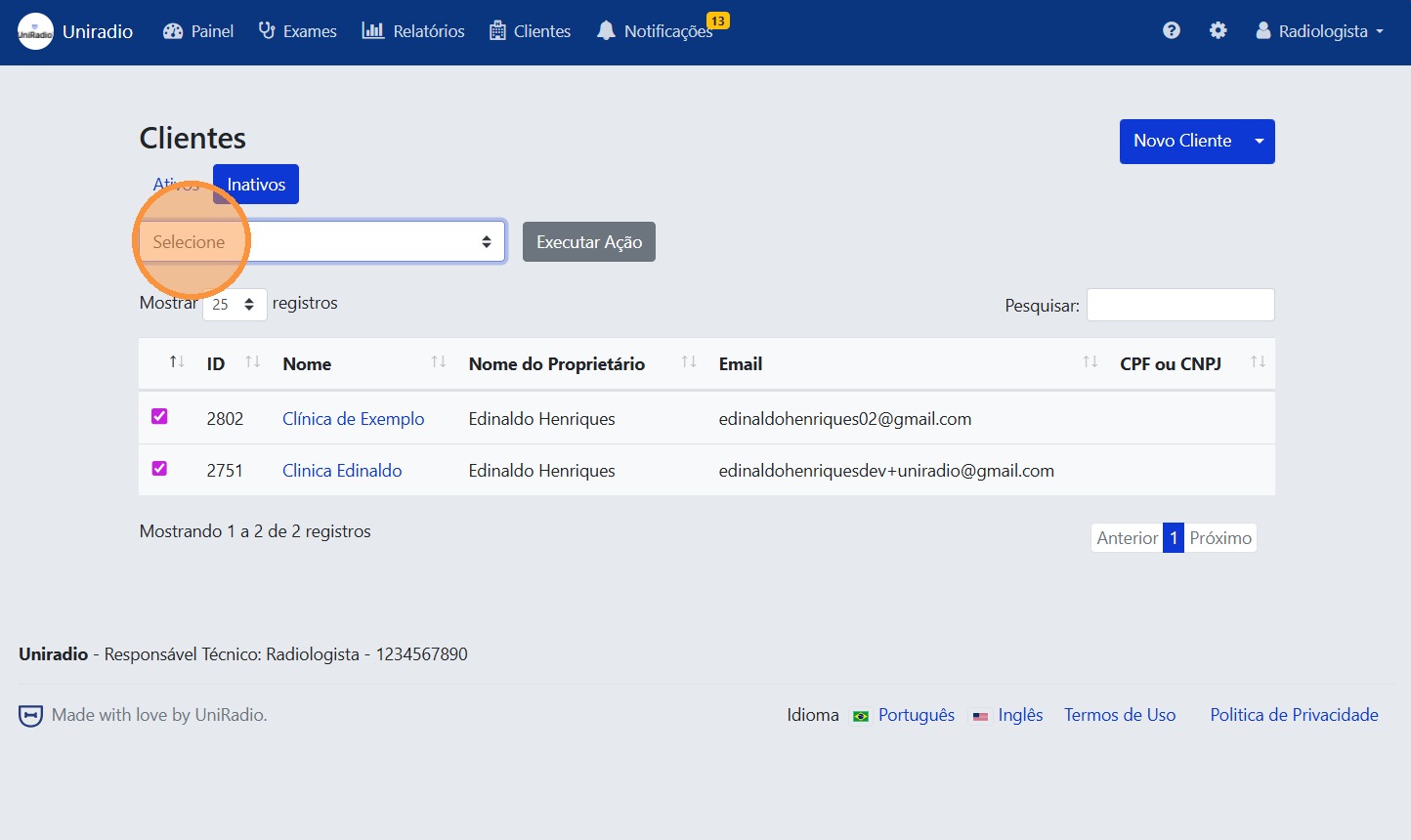Screen dimensions: 1411x840
Task: Open the Selecione action dropdown
Action: click(322, 241)
